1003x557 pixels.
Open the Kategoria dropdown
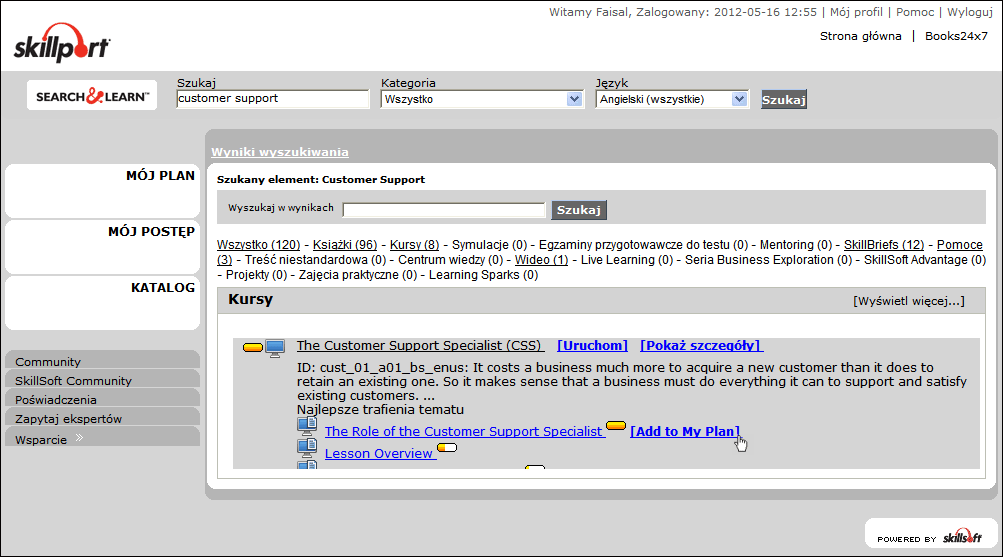482,99
